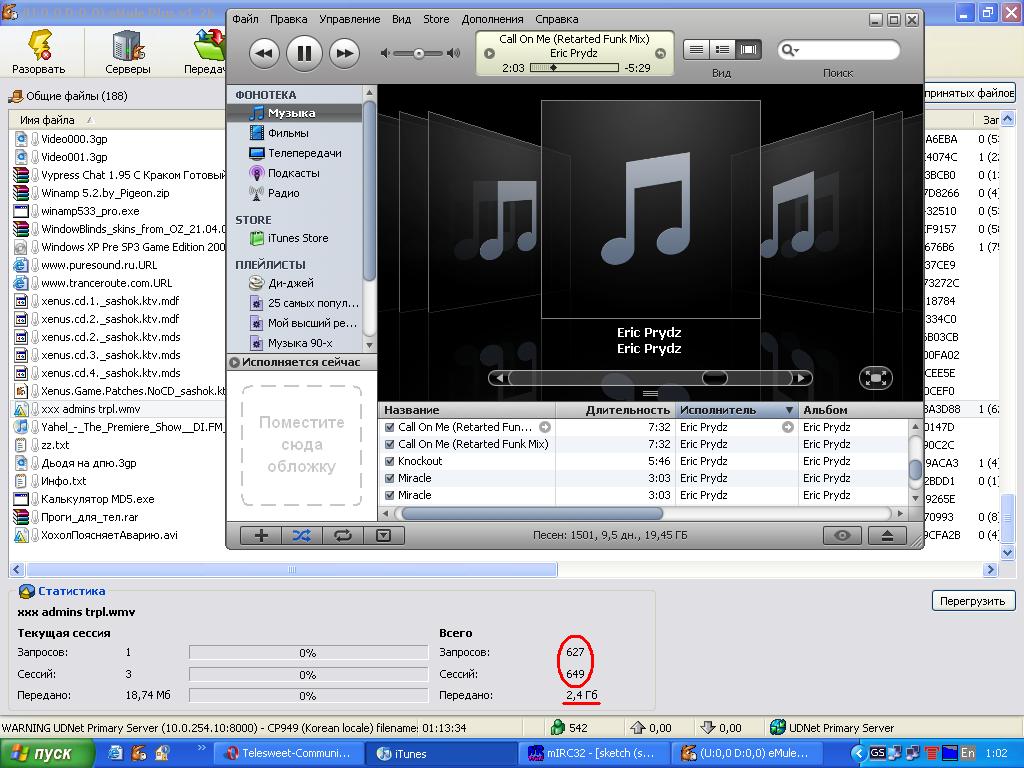Open the search options magnifier dropdown
Viewport: 1024px width, 768px height.
788,51
